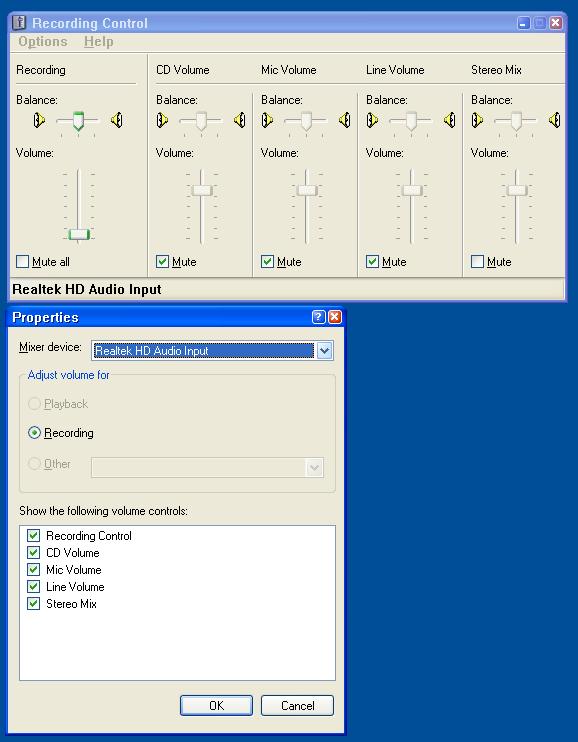578x742 pixels.
Task: Unmute the Mic Volume channel
Action: 267,261
